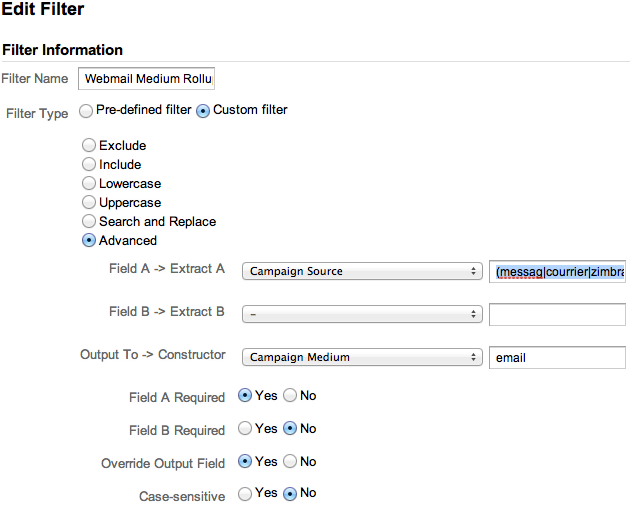Set Override Output Field to No

290,461
